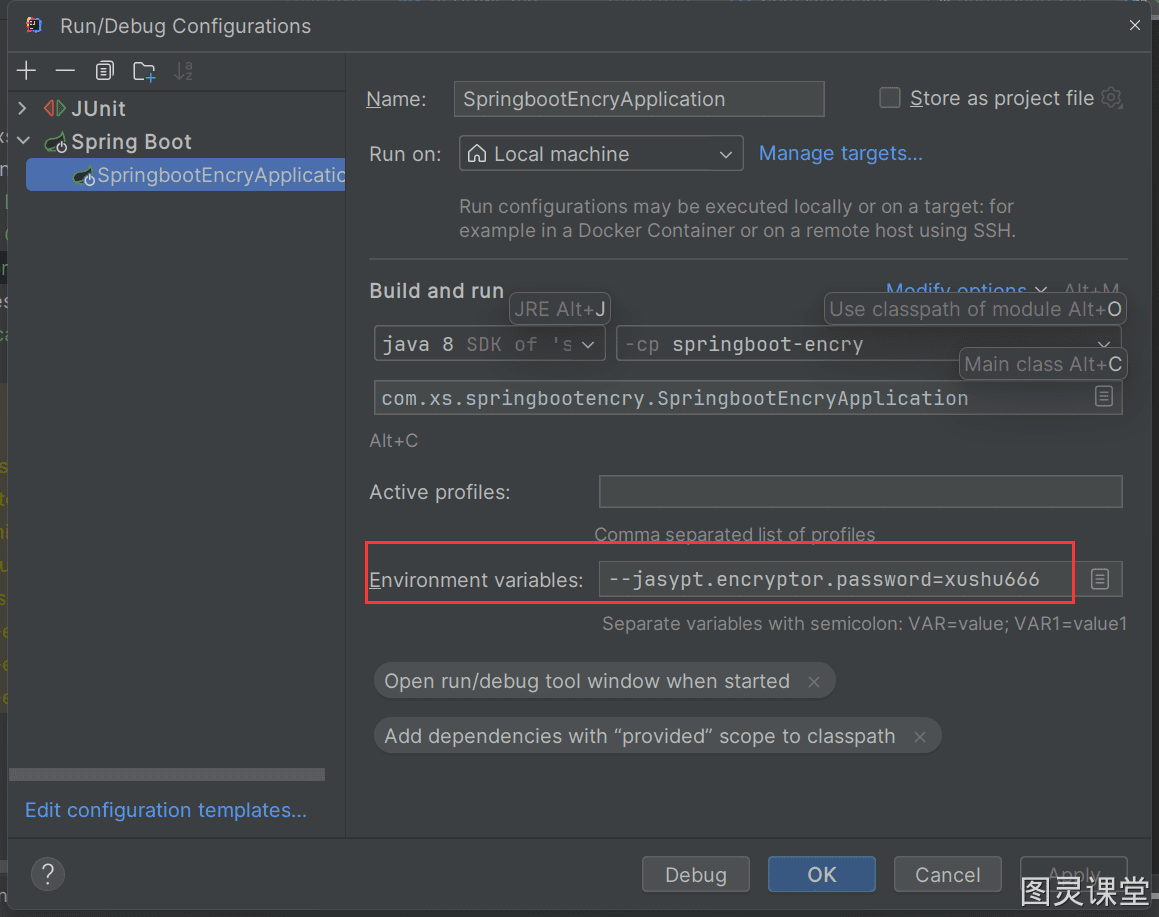Close the Run/Debug Configurations dialog
The image size is (1159, 917).
click(1135, 25)
